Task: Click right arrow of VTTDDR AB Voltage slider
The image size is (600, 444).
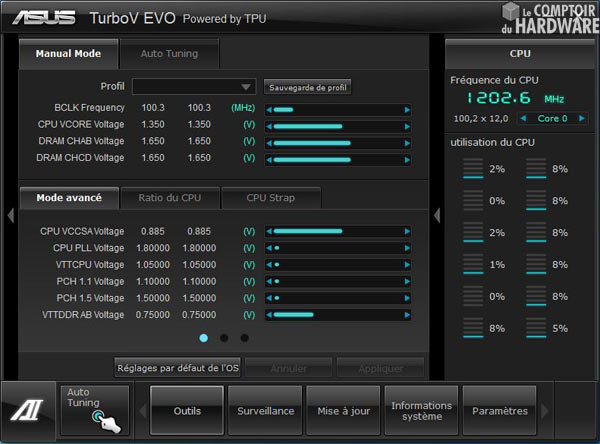Action: 407,315
